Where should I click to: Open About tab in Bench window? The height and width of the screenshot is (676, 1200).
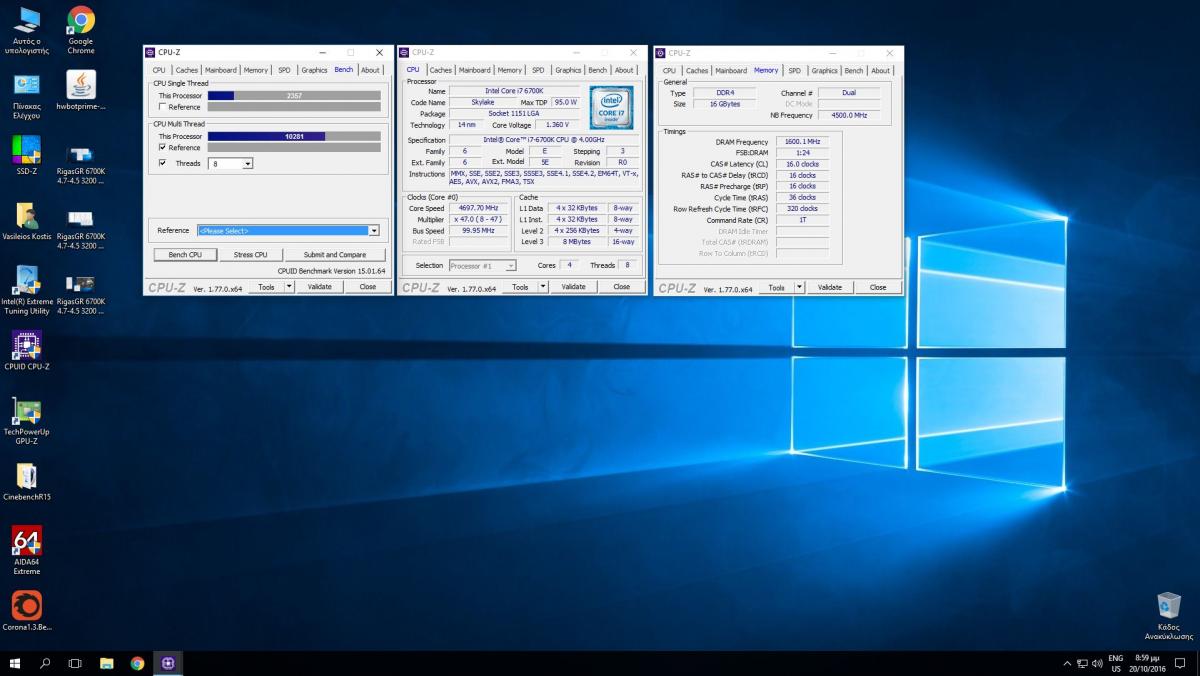click(x=371, y=70)
